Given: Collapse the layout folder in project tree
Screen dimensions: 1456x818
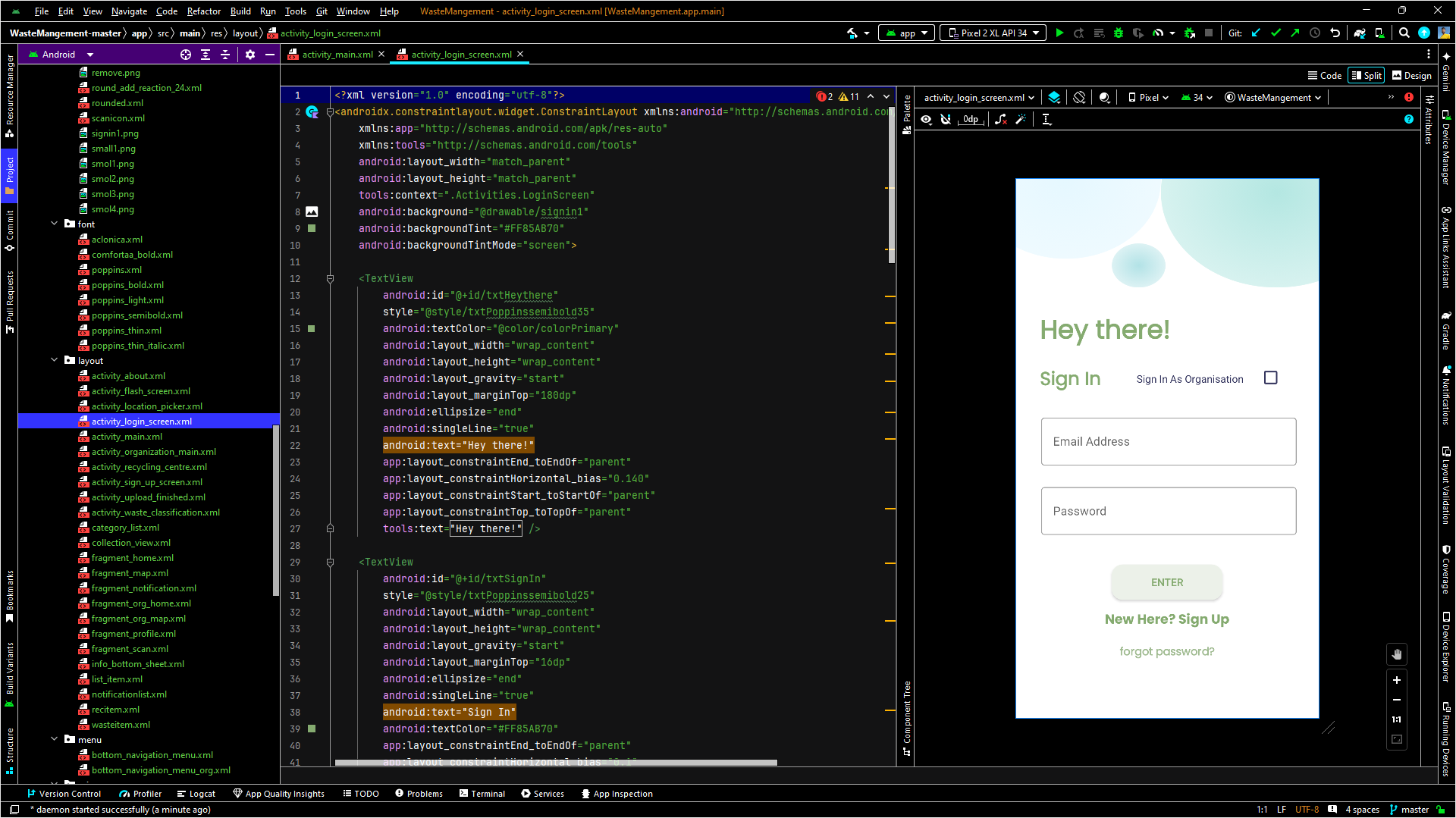Looking at the screenshot, I should (55, 361).
